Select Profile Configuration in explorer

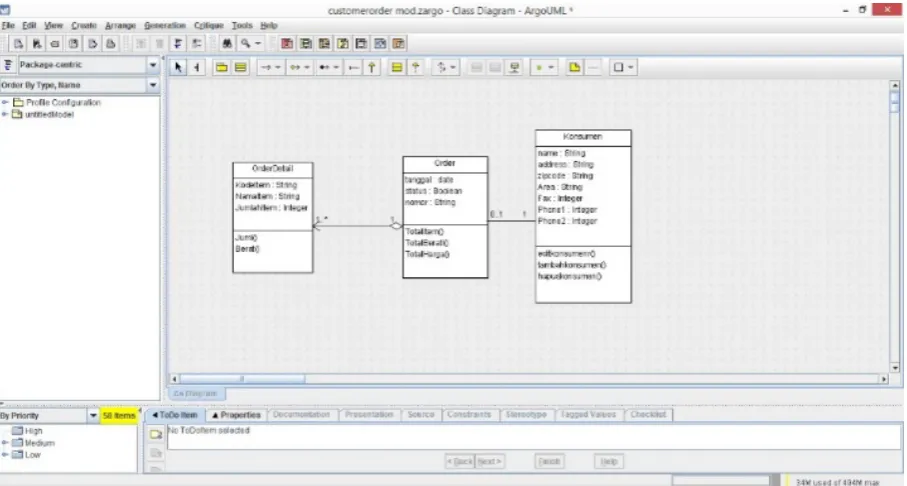pos(63,102)
